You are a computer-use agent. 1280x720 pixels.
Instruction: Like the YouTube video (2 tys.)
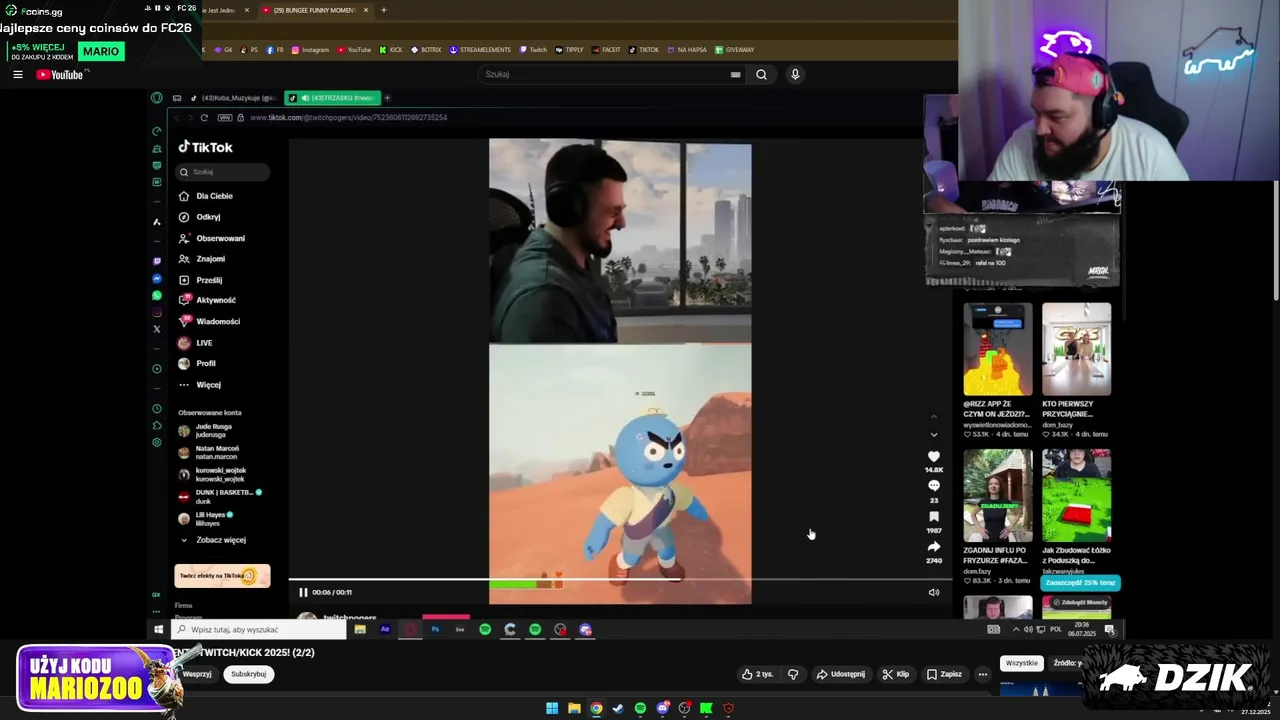(x=757, y=674)
